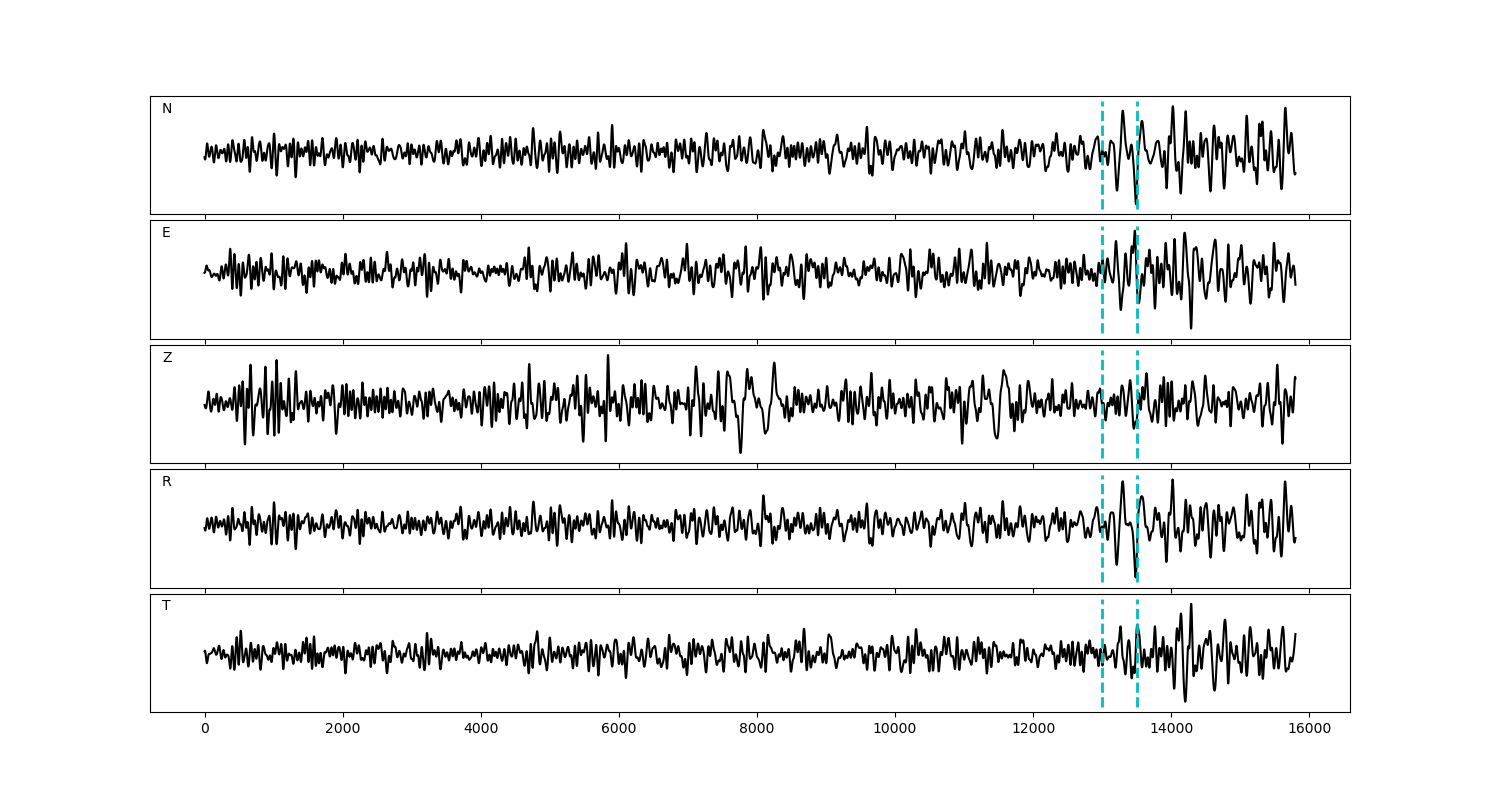Click the 12000 x-axis tick label
Viewport: 1500px width, 800px height.
click(1033, 730)
